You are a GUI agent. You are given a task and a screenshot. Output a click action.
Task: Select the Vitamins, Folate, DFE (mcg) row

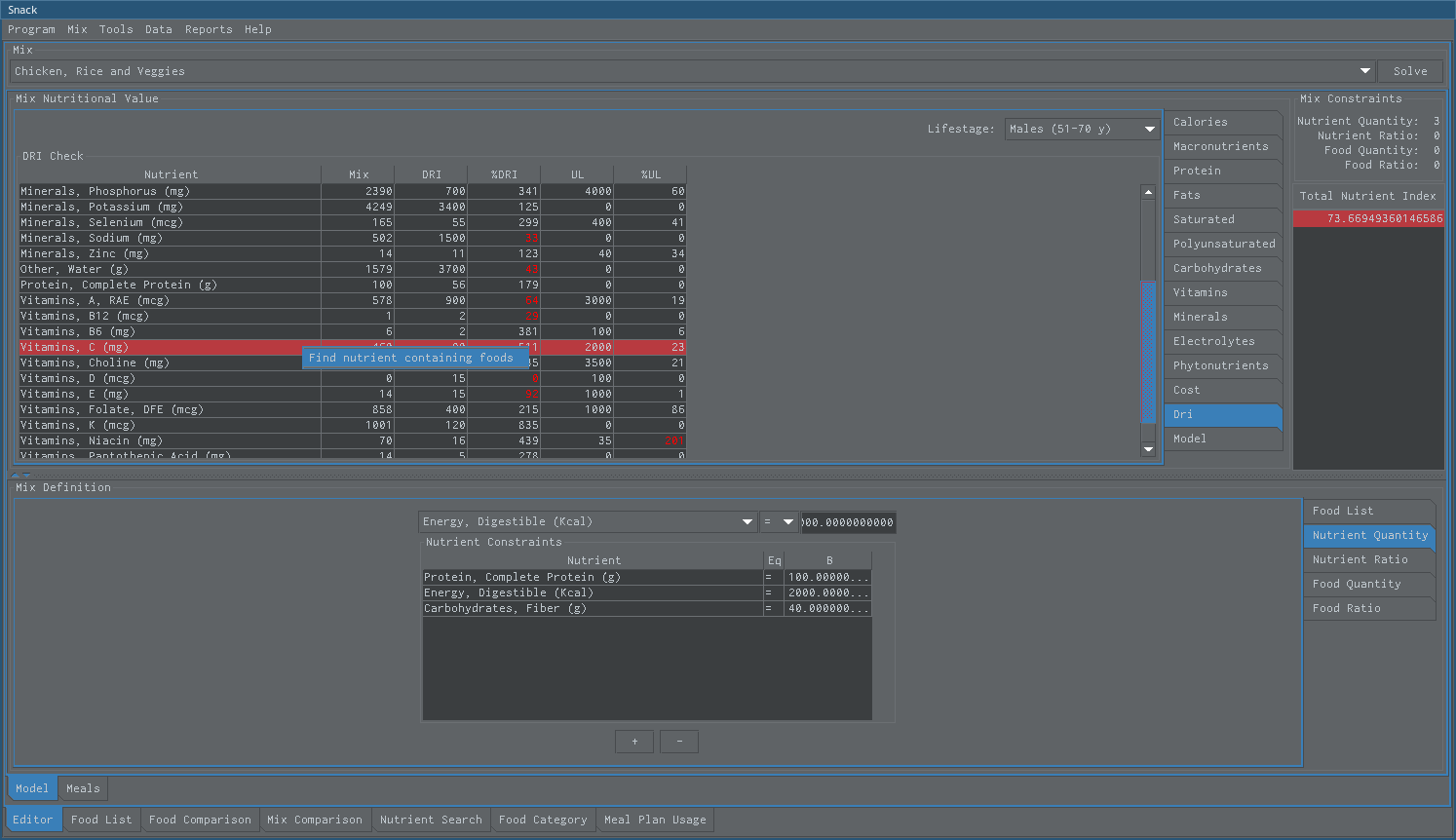point(353,409)
